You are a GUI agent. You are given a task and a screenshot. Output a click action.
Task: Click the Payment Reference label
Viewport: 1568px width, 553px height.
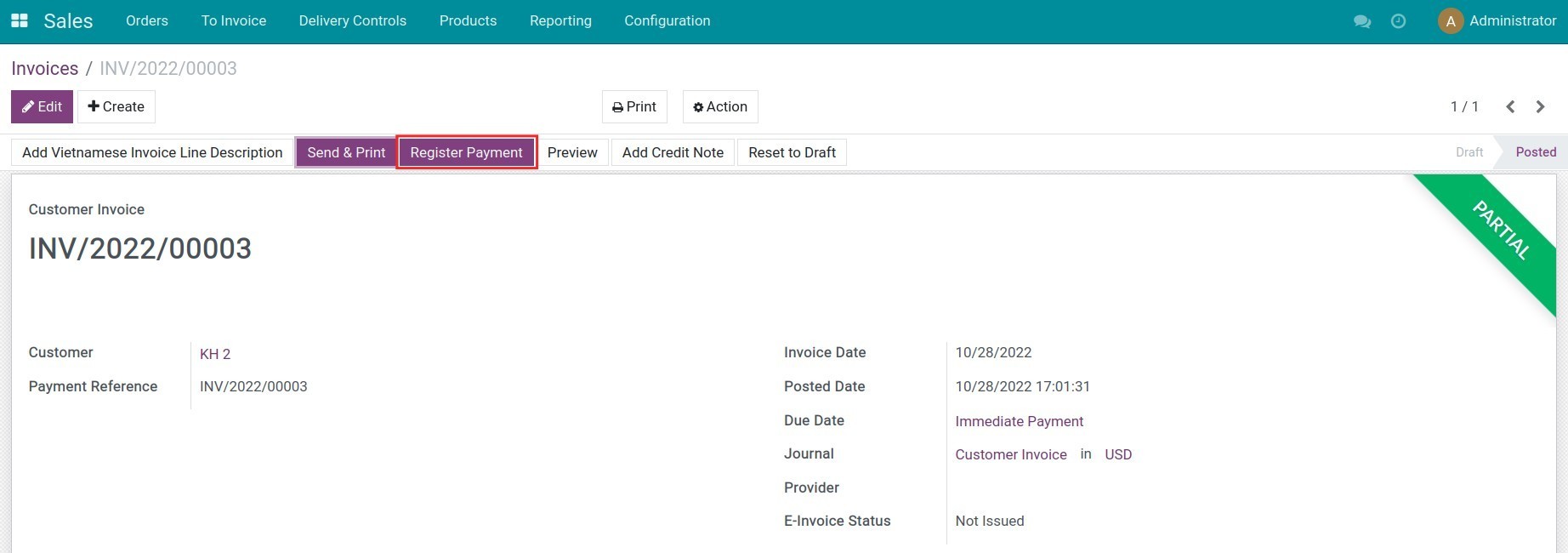point(93,386)
